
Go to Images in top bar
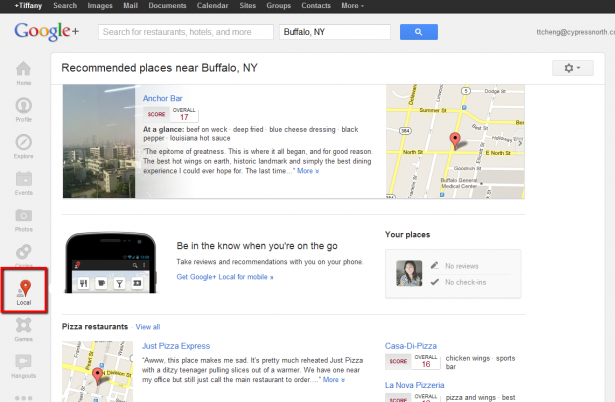point(100,6)
